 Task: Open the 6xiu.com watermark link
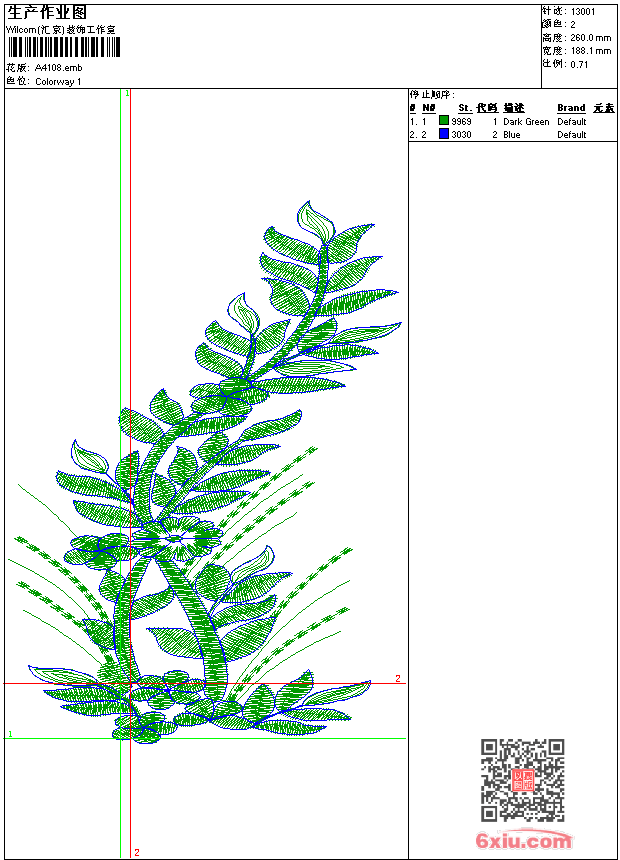(x=524, y=841)
